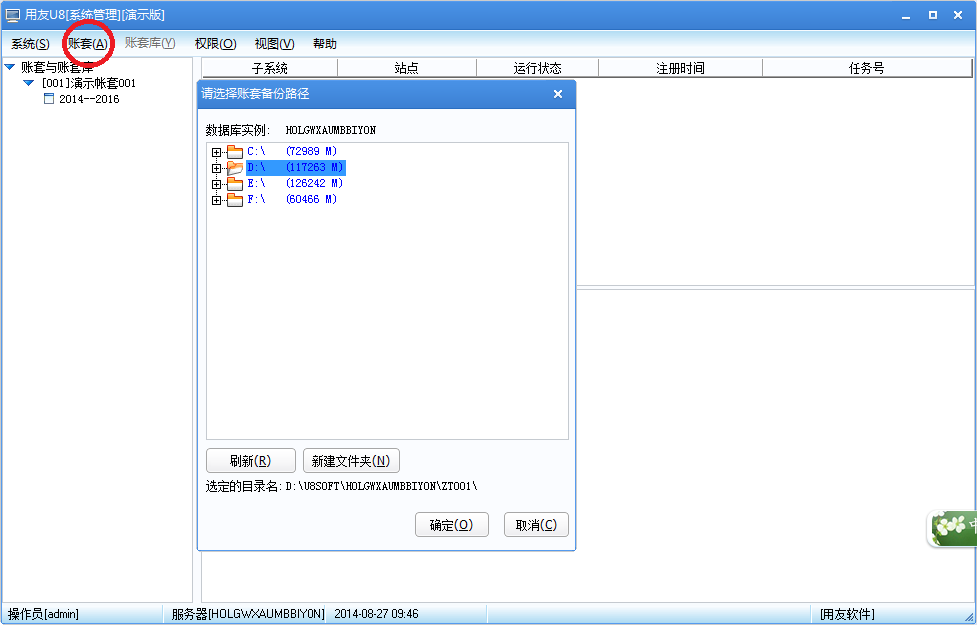
Task: Collapse the 账套与账套库 tree root
Action: point(10,67)
